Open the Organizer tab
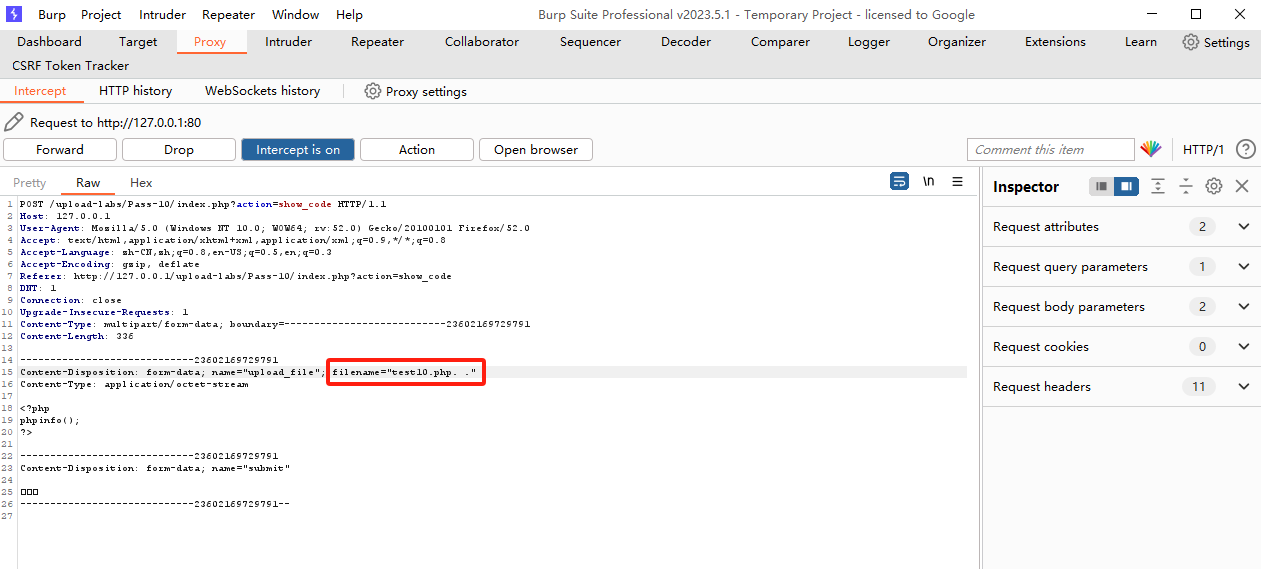 957,42
